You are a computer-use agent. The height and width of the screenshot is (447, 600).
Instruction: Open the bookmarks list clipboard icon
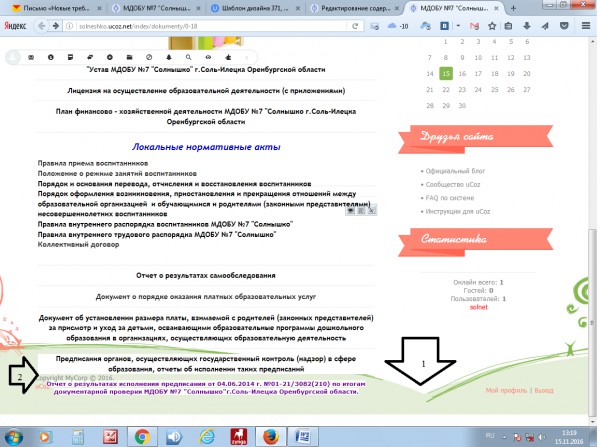click(508, 26)
